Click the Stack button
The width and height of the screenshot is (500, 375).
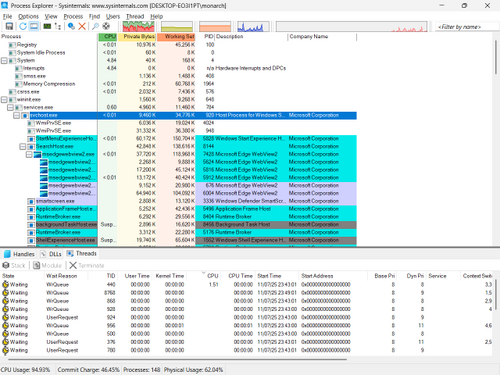click(14, 266)
